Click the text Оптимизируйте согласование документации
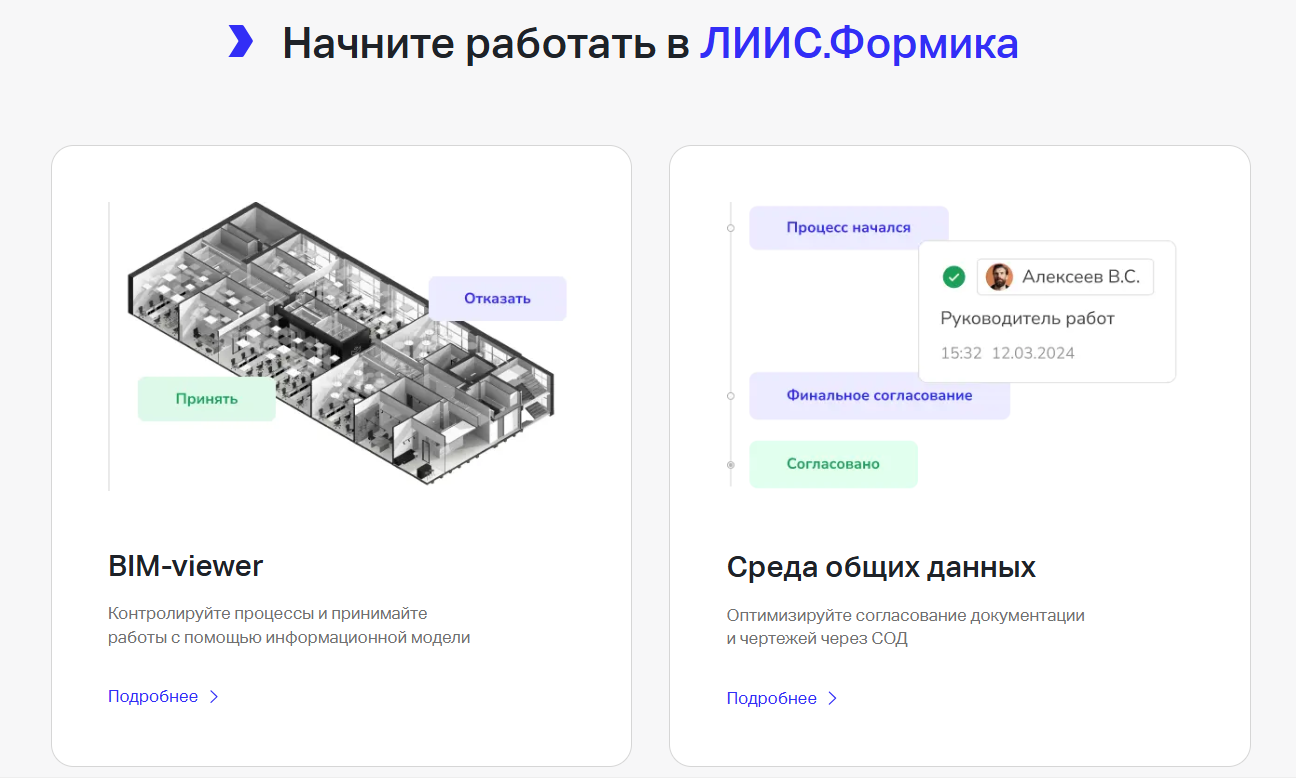The height and width of the screenshot is (778, 1296). pos(906,615)
